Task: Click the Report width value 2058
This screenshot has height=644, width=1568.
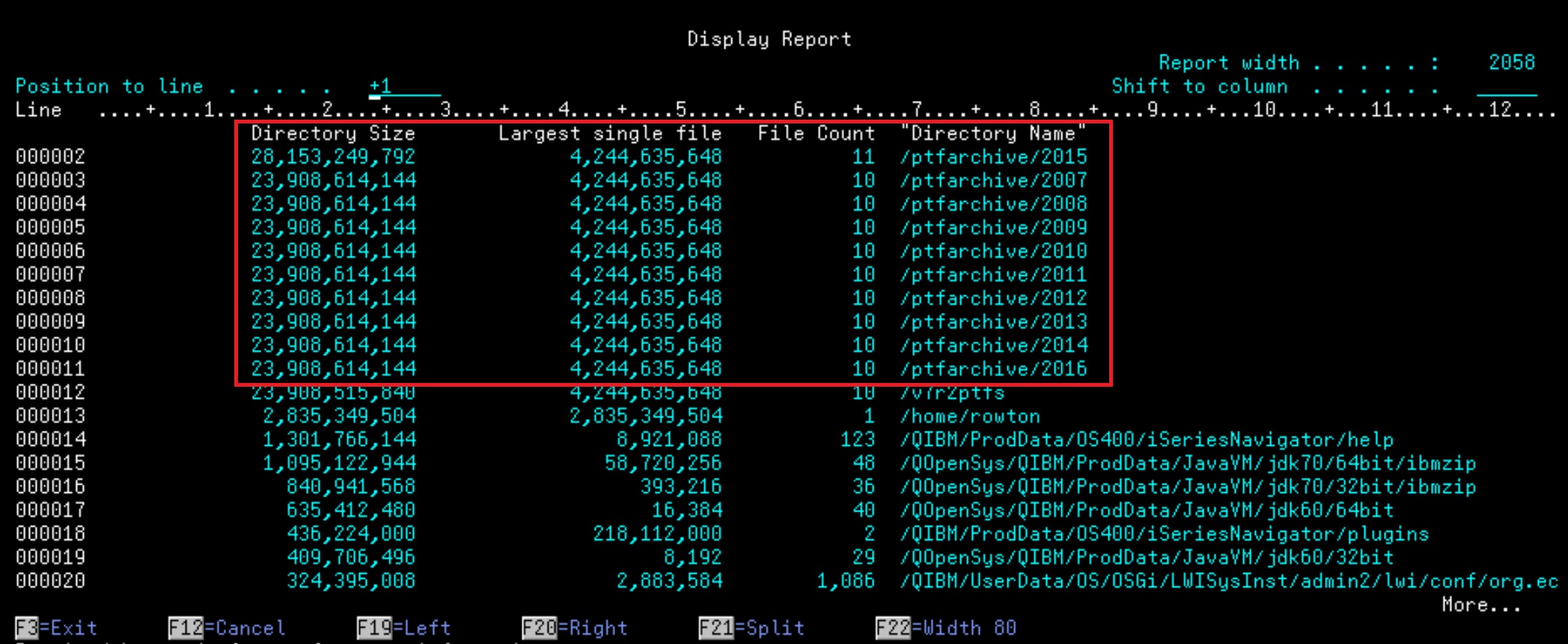Action: (1511, 63)
